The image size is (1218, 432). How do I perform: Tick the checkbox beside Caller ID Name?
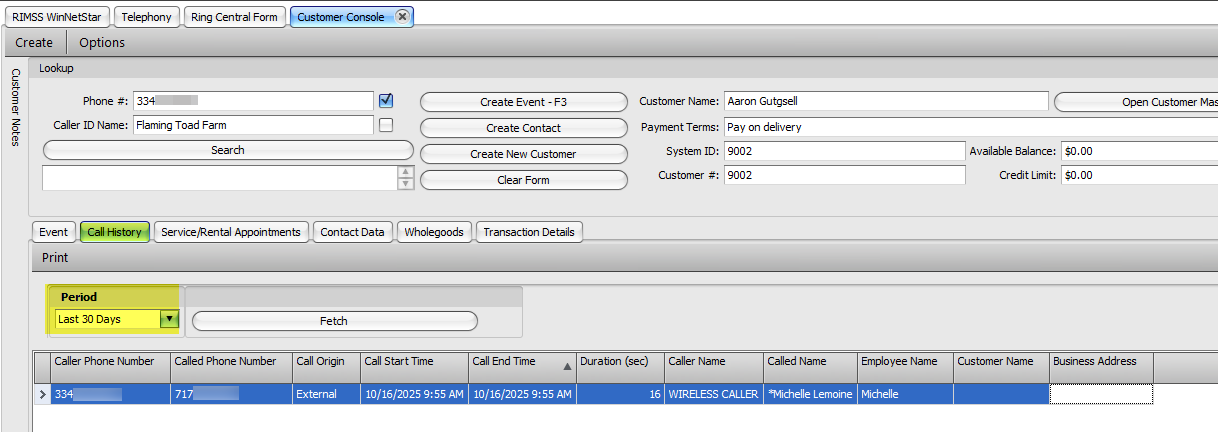(386, 125)
